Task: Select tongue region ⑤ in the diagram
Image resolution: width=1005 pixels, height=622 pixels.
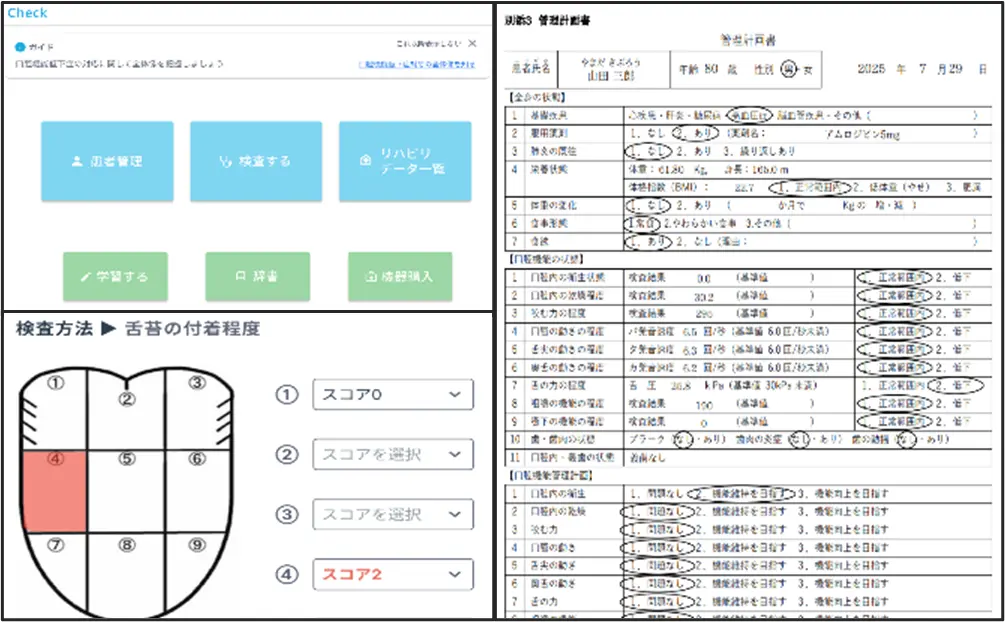Action: pos(126,491)
